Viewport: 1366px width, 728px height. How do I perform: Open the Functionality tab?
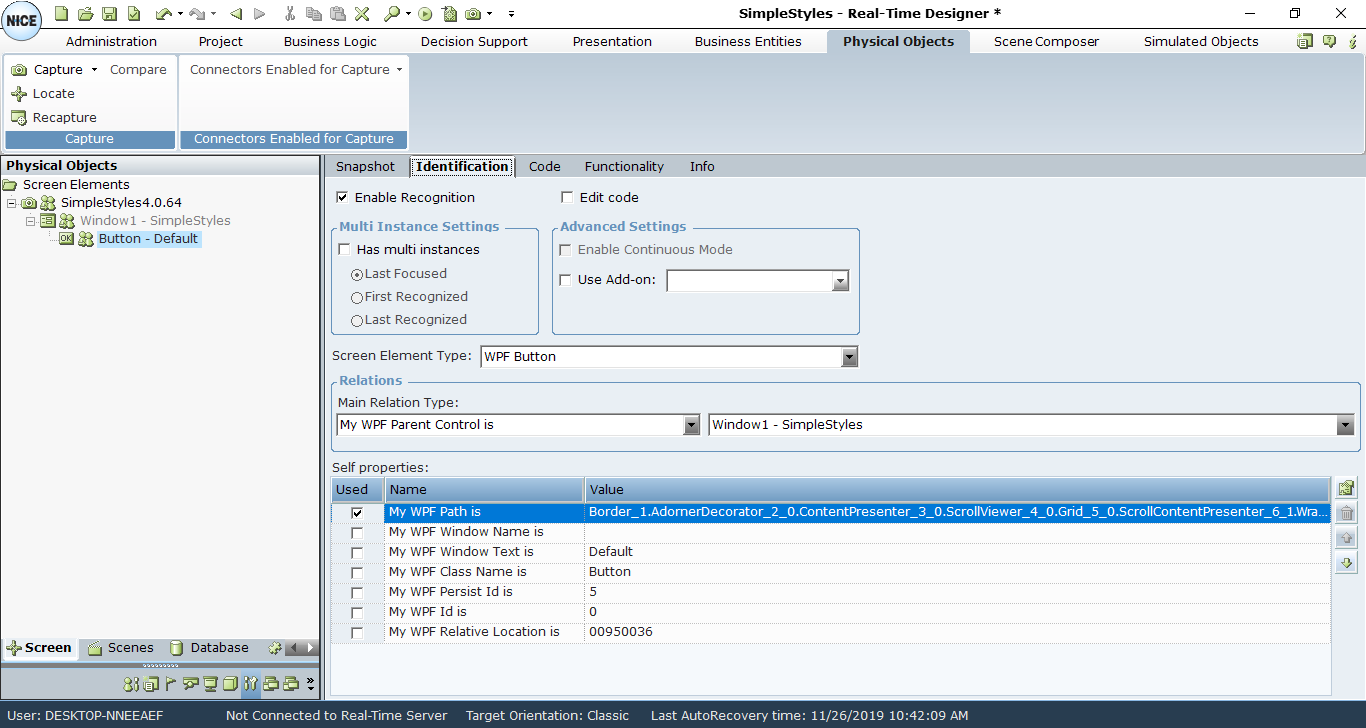[x=624, y=166]
